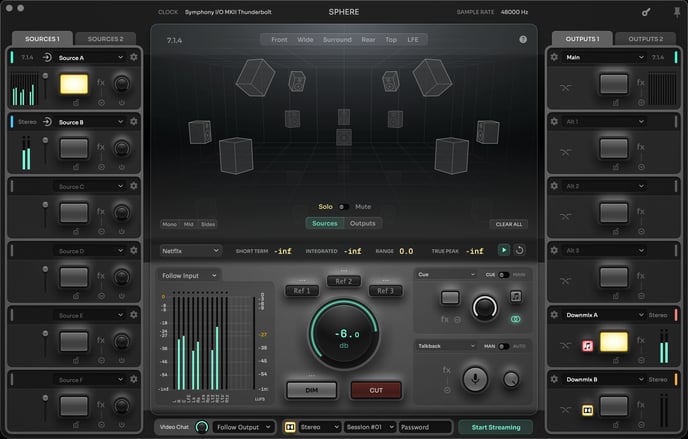Open the Netflix loudness preset dropdown
The width and height of the screenshot is (688, 439).
[x=190, y=251]
